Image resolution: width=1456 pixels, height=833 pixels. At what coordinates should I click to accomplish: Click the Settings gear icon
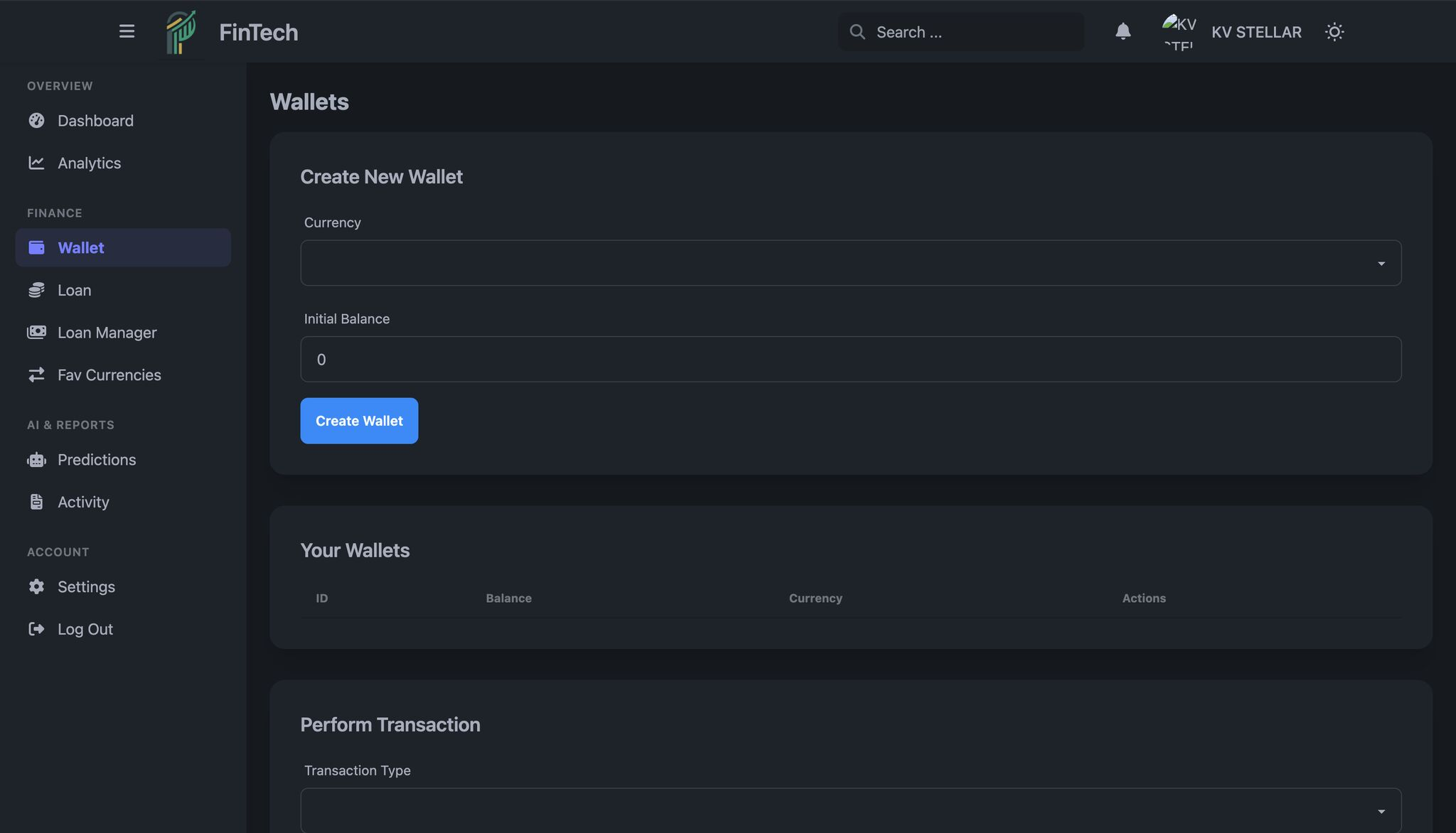(x=36, y=587)
